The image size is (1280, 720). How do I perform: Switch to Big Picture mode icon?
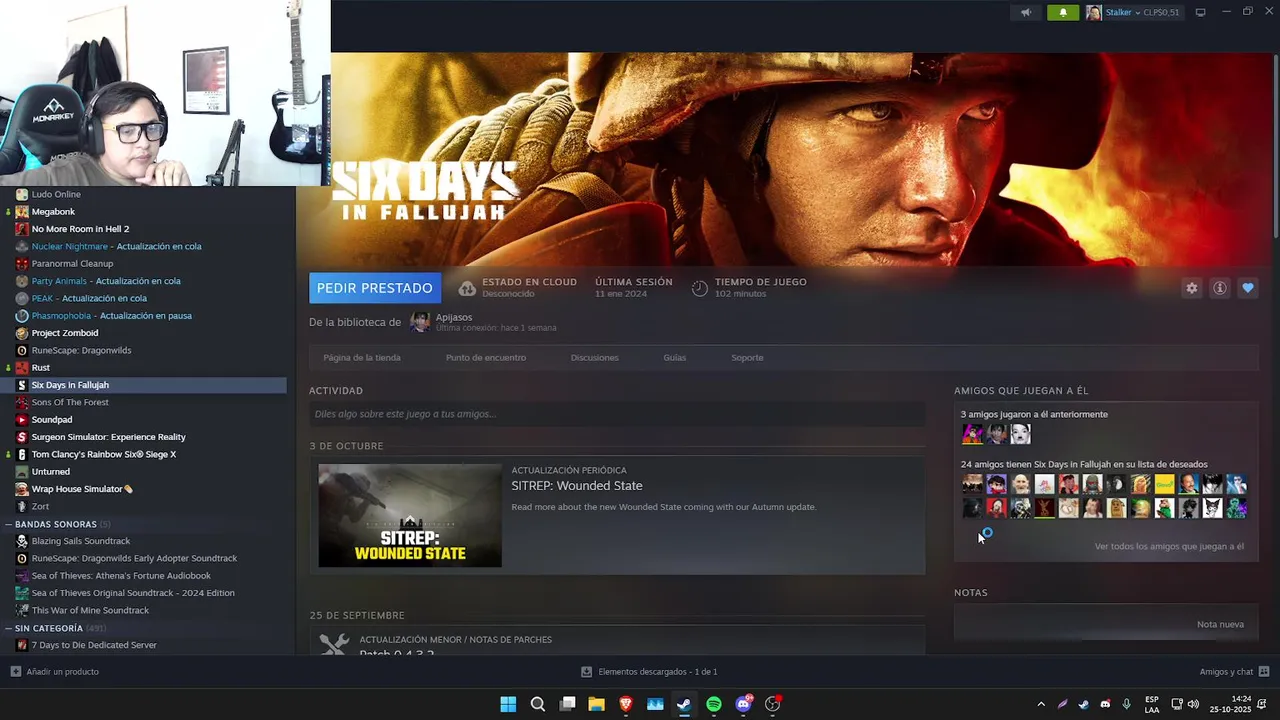pyautogui.click(x=1200, y=13)
